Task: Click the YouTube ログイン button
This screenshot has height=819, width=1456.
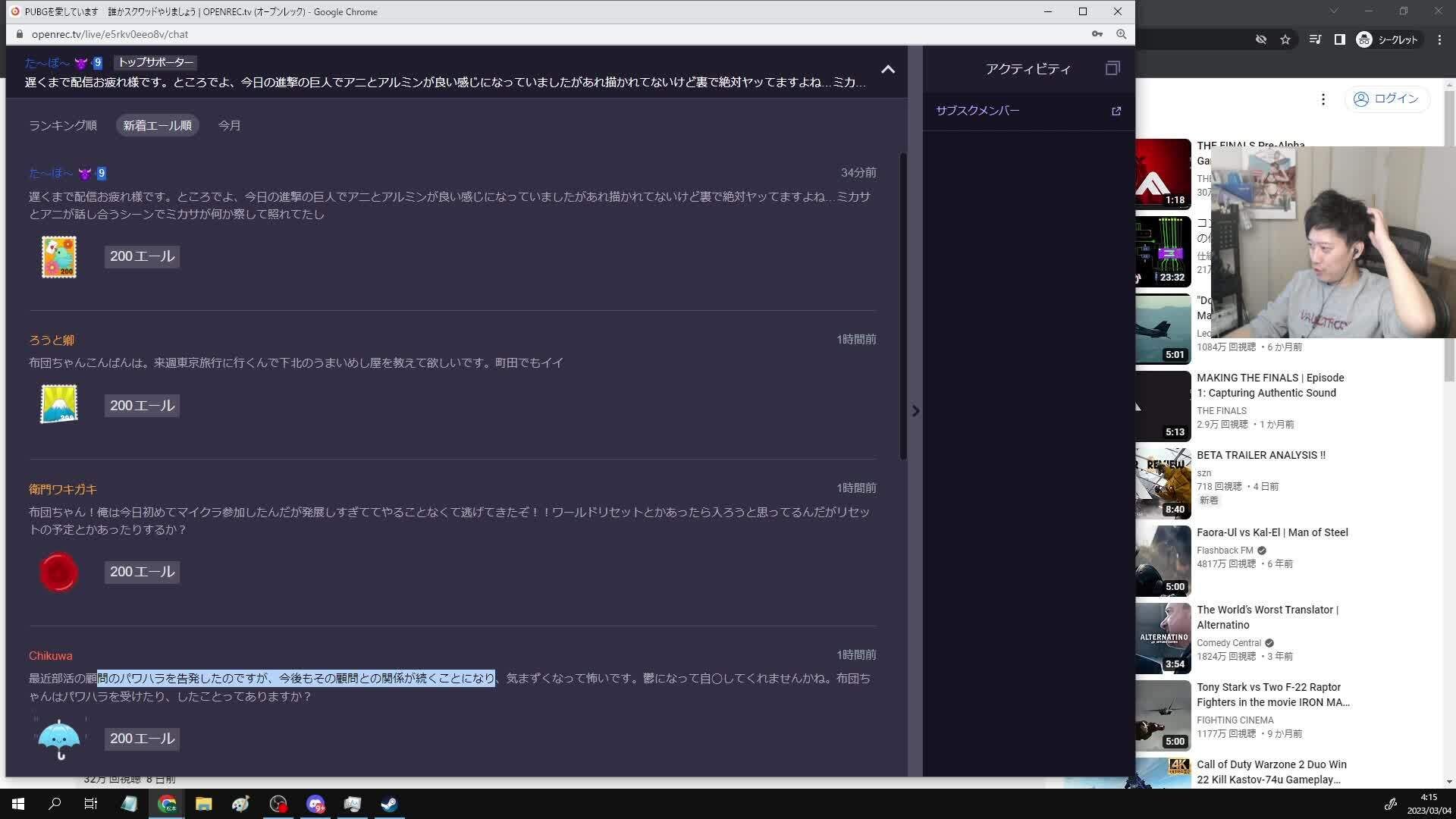Action: click(1387, 99)
